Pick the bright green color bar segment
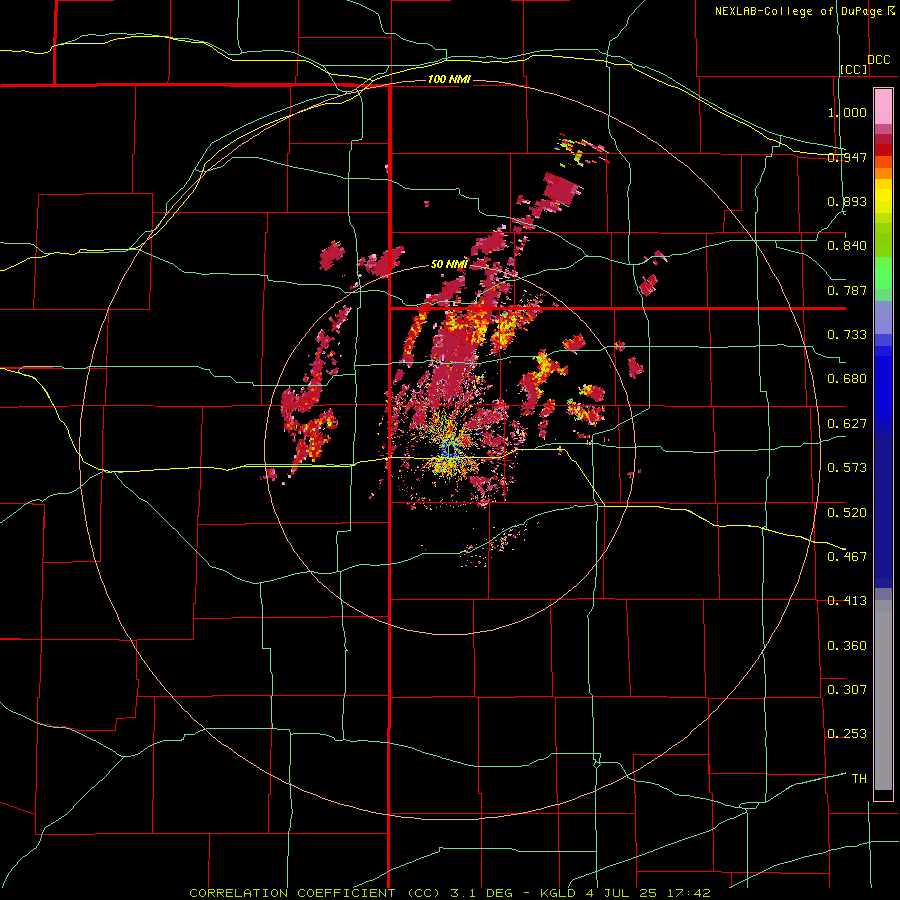The height and width of the screenshot is (900, 900). tap(883, 273)
